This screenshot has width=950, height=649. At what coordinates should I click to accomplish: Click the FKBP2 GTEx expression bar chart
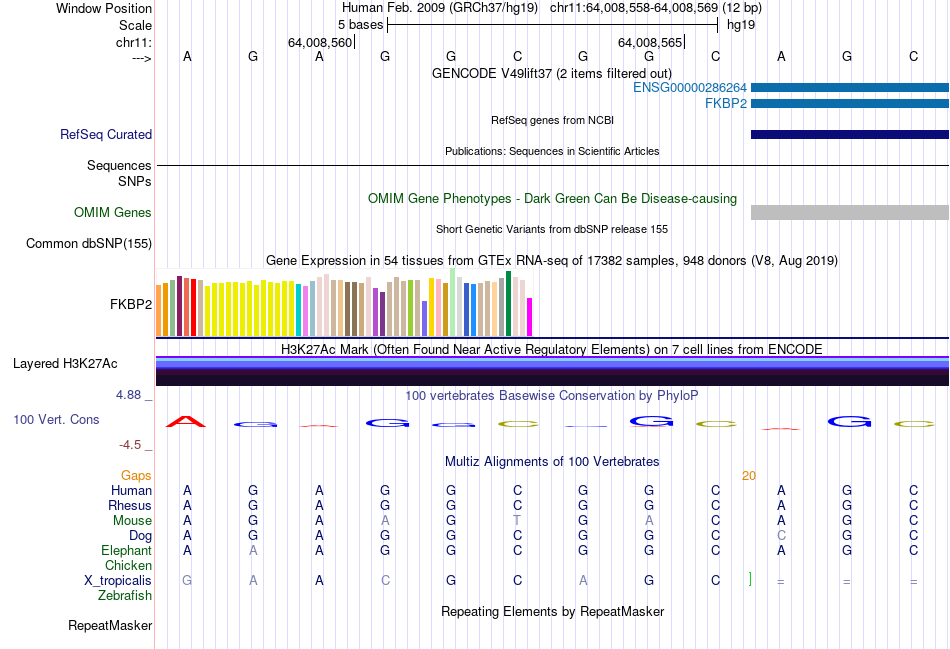[x=344, y=303]
